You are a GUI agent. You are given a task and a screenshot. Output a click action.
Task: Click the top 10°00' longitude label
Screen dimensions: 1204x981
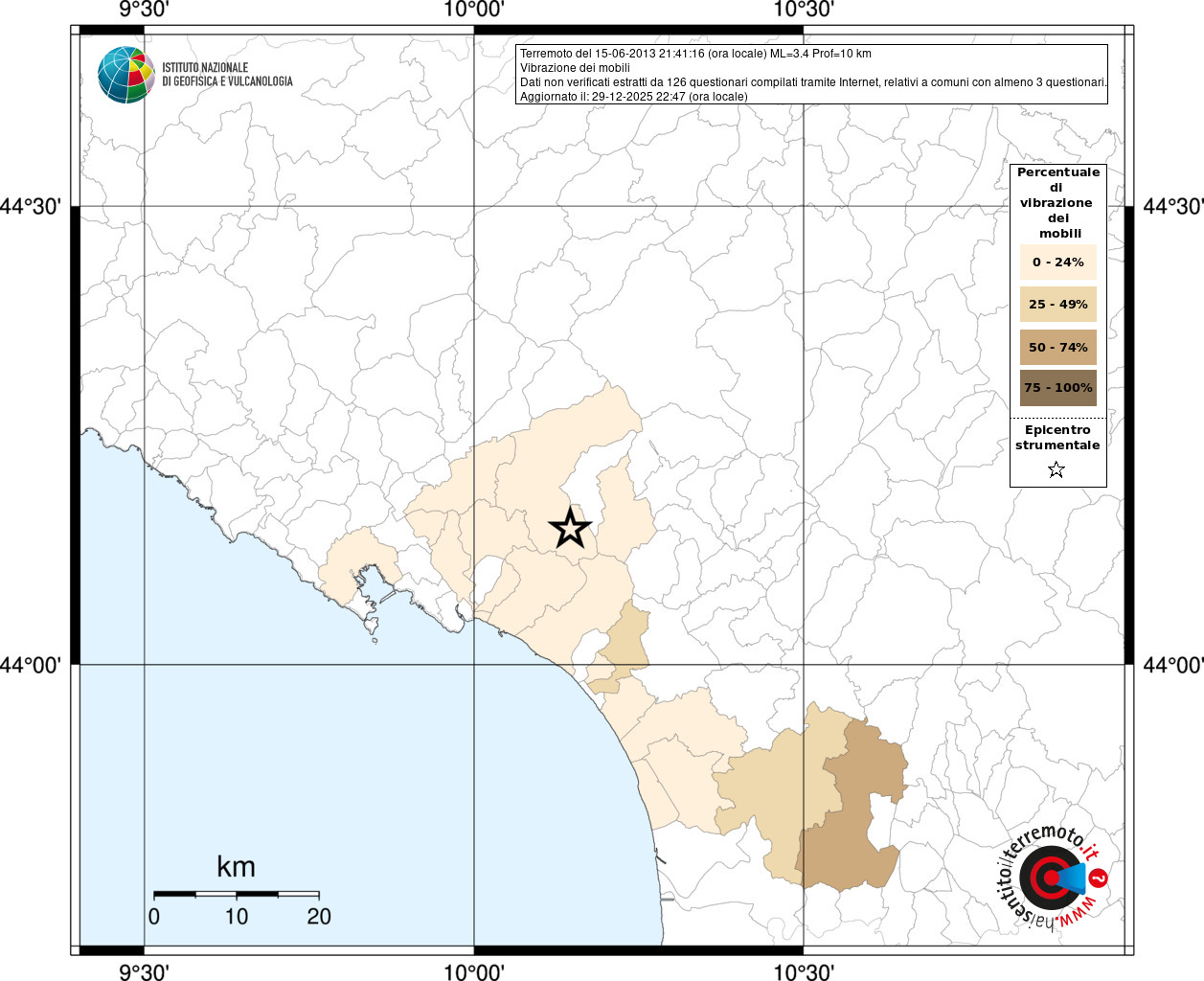[x=474, y=10]
